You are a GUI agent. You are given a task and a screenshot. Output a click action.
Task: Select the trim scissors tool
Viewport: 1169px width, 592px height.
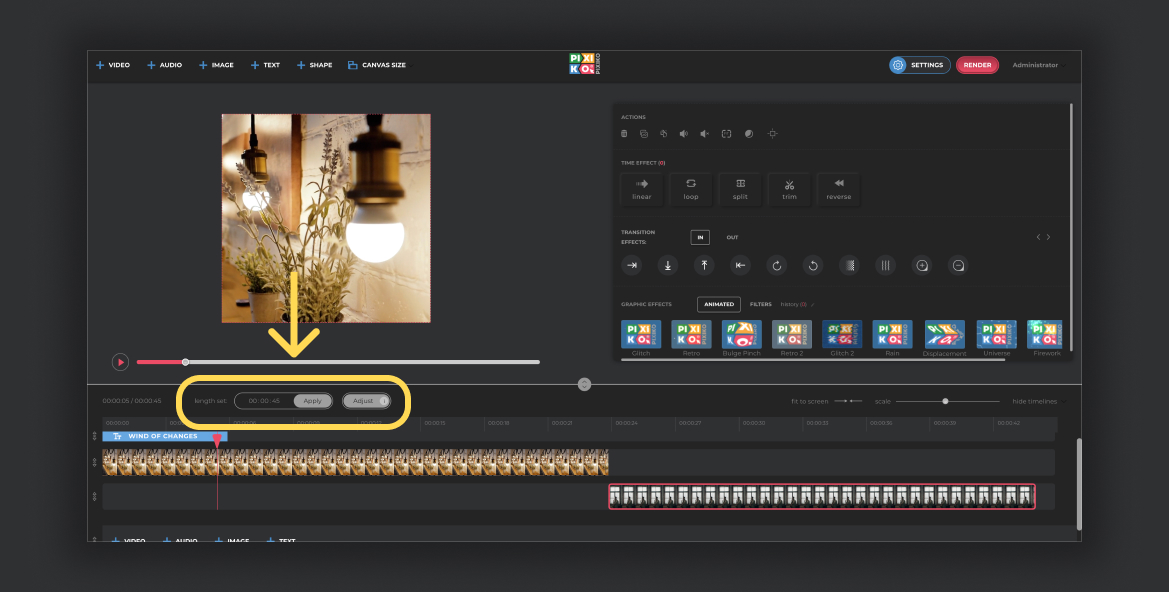[x=790, y=189]
